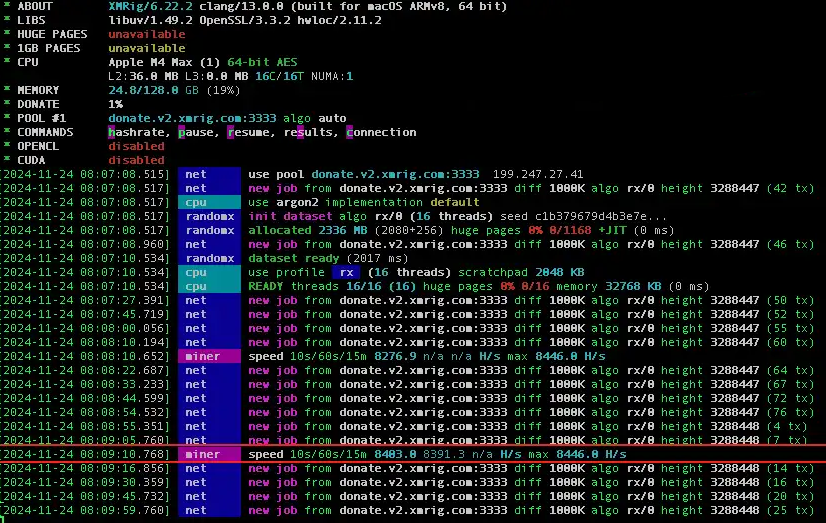Click the '16C/16T' core count text
The height and width of the screenshot is (523, 826).
point(279,76)
